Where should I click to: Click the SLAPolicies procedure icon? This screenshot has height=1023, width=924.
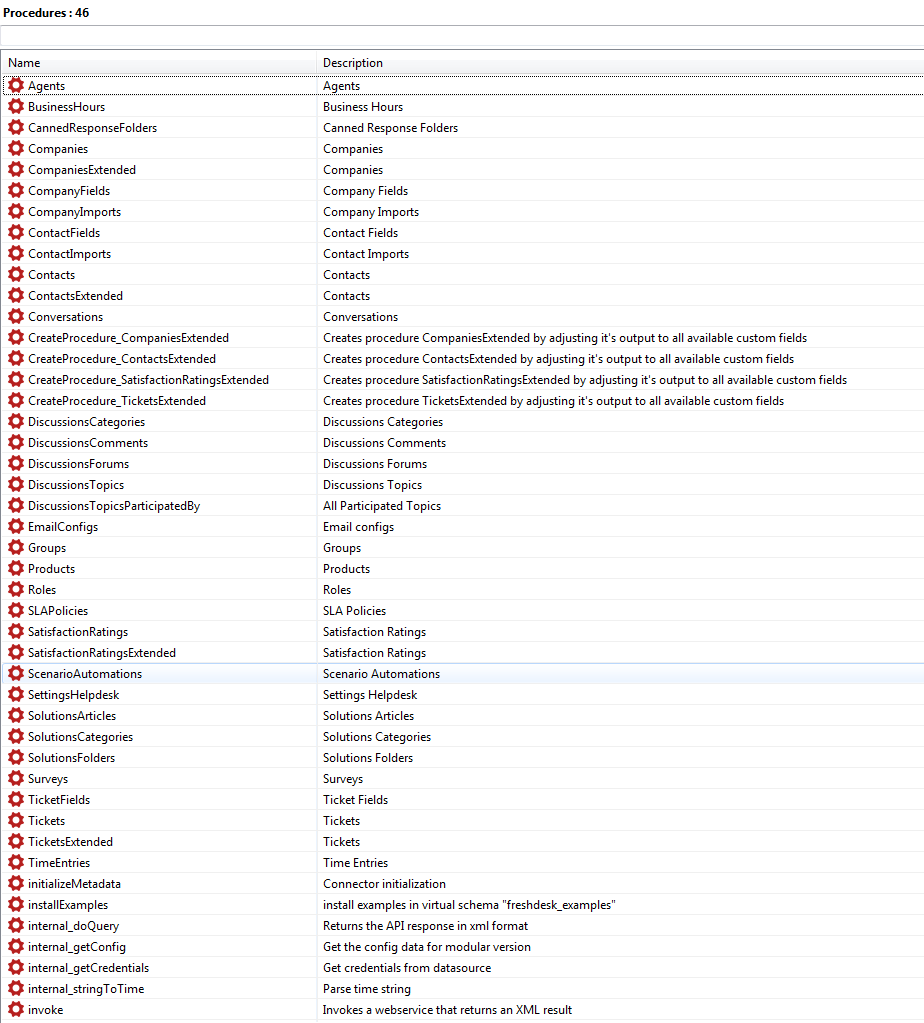tap(16, 611)
